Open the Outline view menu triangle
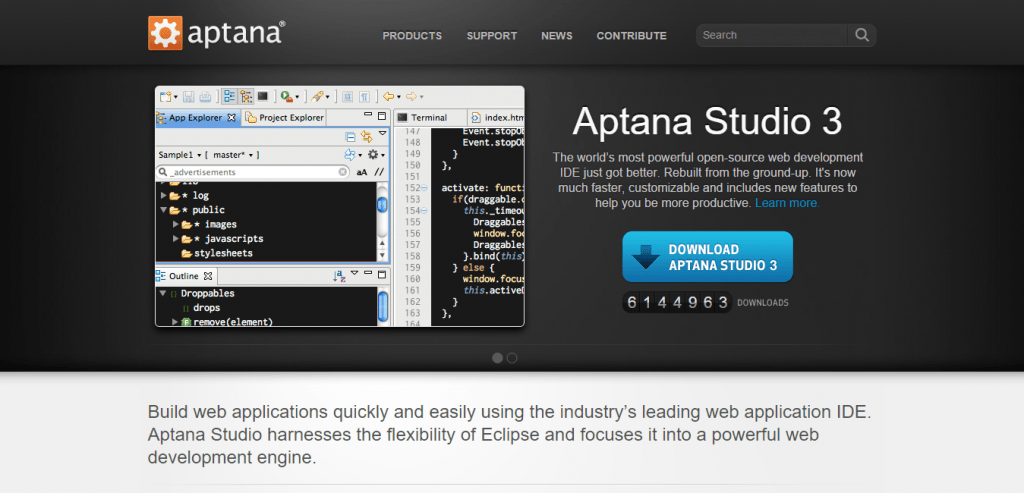 click(355, 273)
